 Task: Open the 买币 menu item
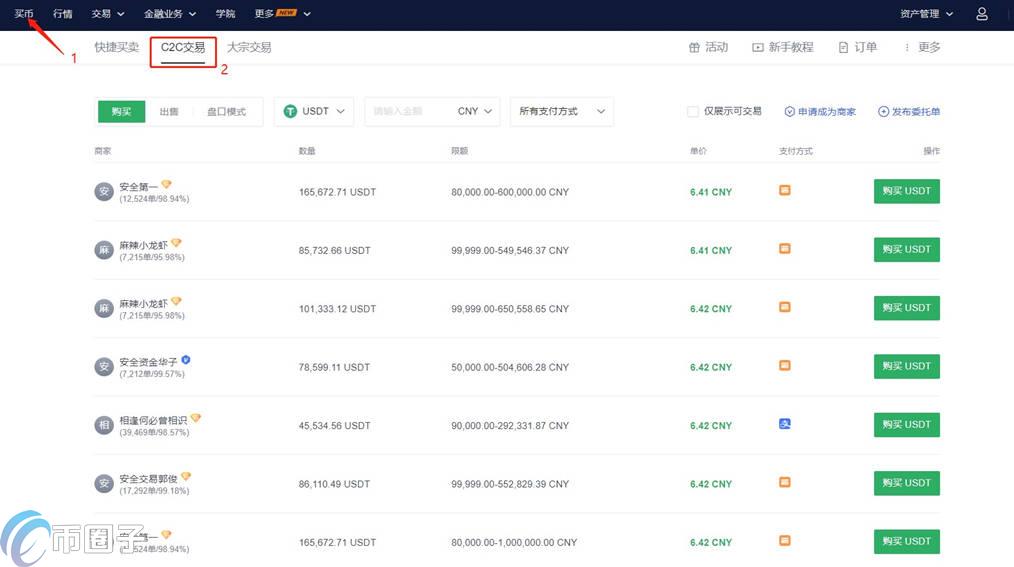pyautogui.click(x=24, y=14)
